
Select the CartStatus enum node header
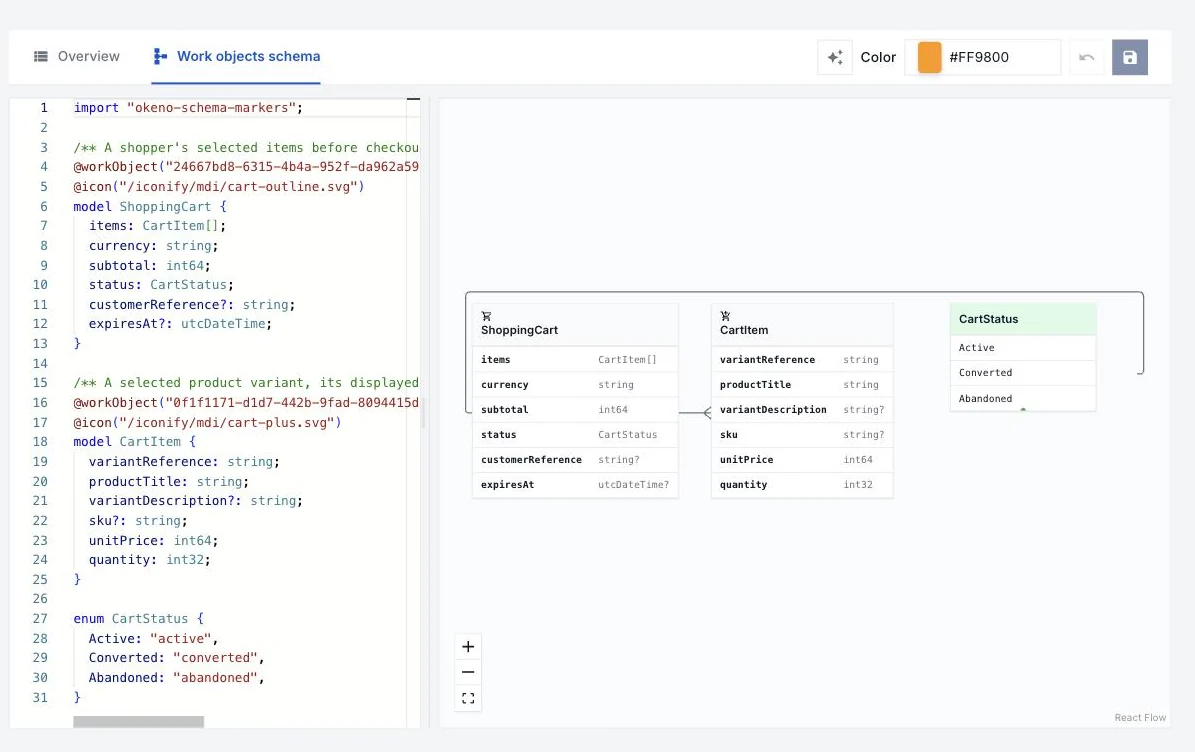[x=1023, y=319]
